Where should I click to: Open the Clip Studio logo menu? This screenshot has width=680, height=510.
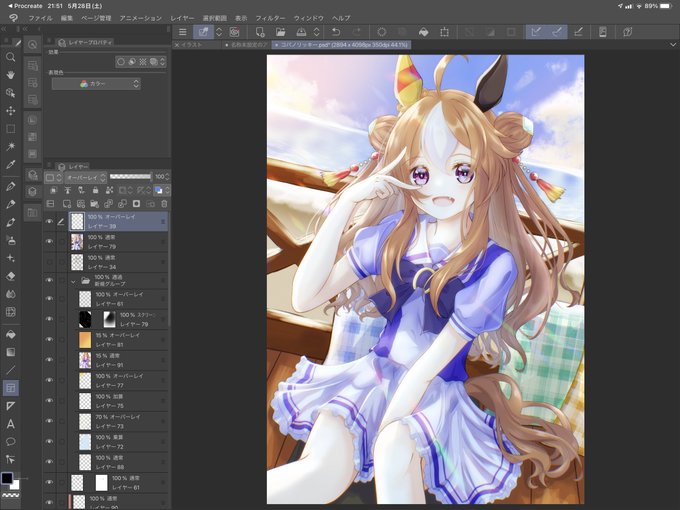pyautogui.click(x=13, y=18)
